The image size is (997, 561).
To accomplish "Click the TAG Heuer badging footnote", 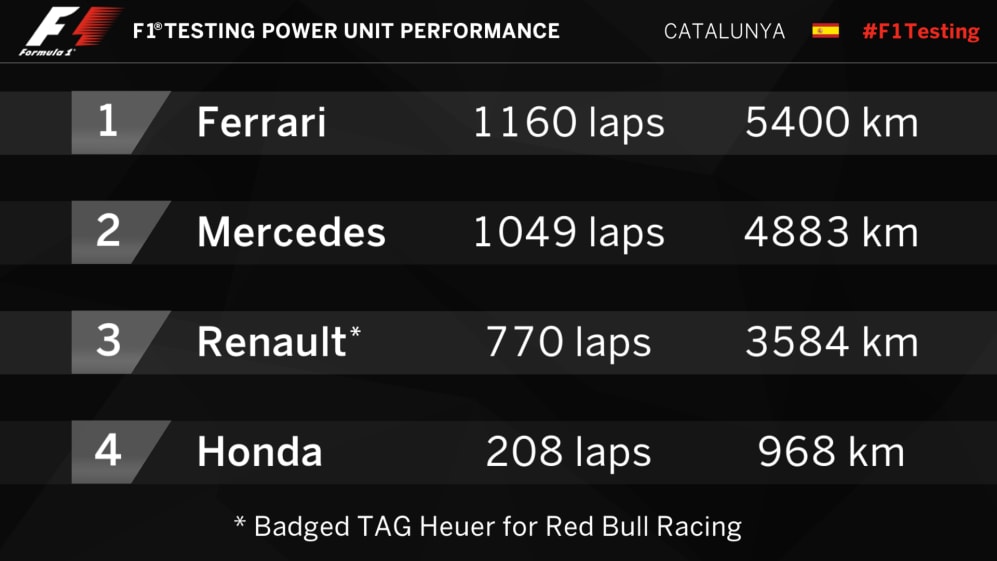I will 488,526.
